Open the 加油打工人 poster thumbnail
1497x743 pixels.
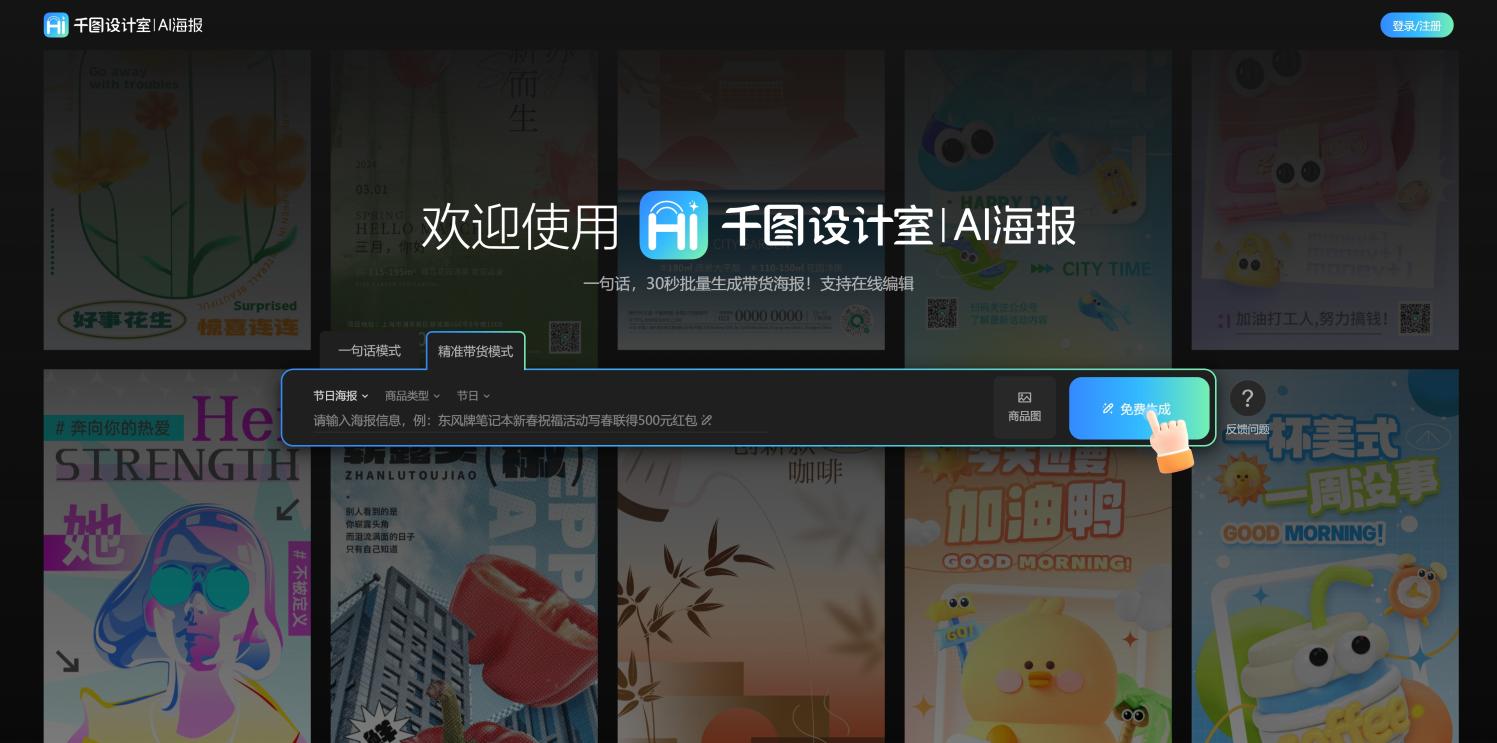[x=1325, y=200]
